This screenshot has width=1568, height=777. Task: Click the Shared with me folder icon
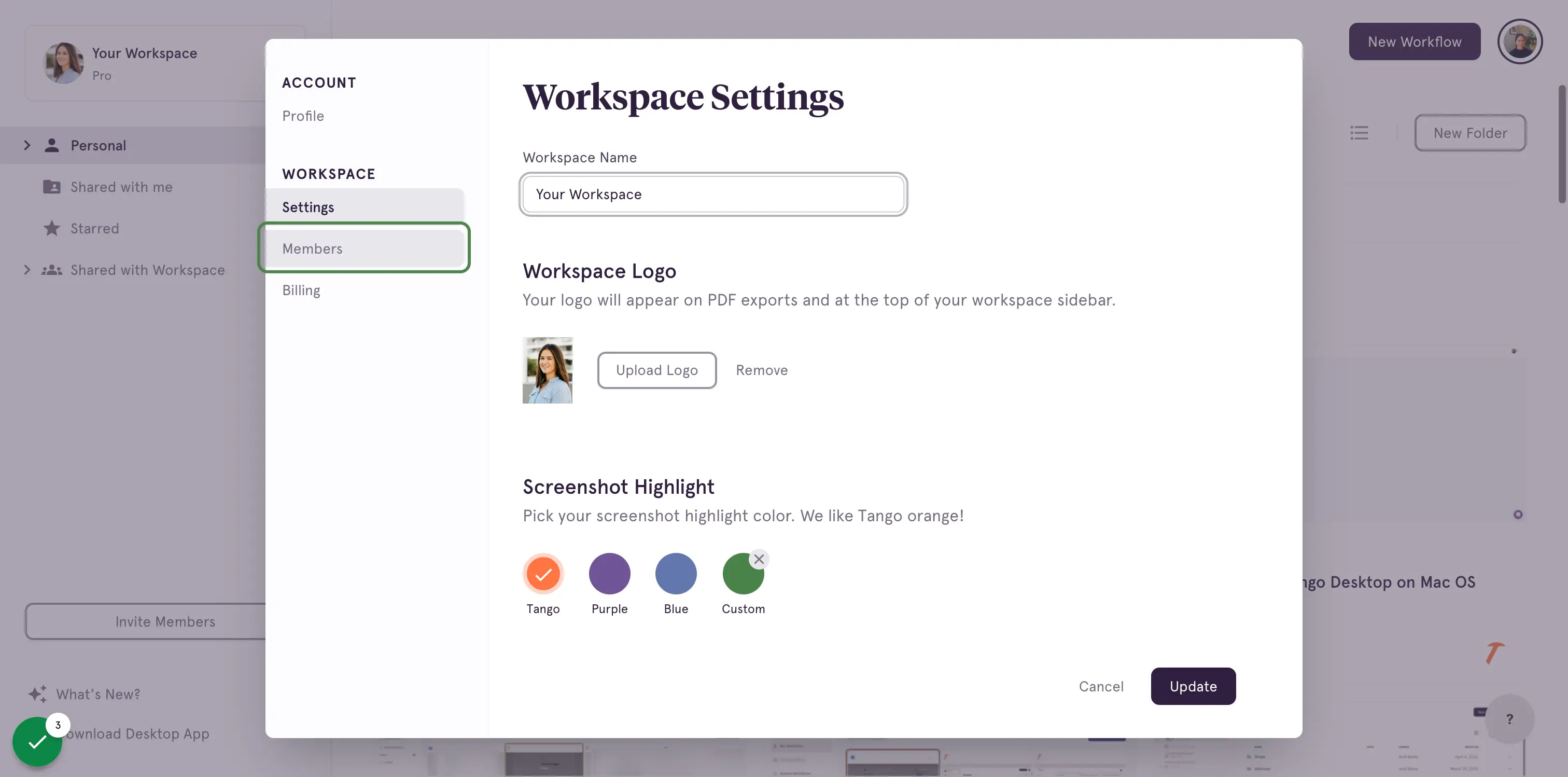click(52, 187)
